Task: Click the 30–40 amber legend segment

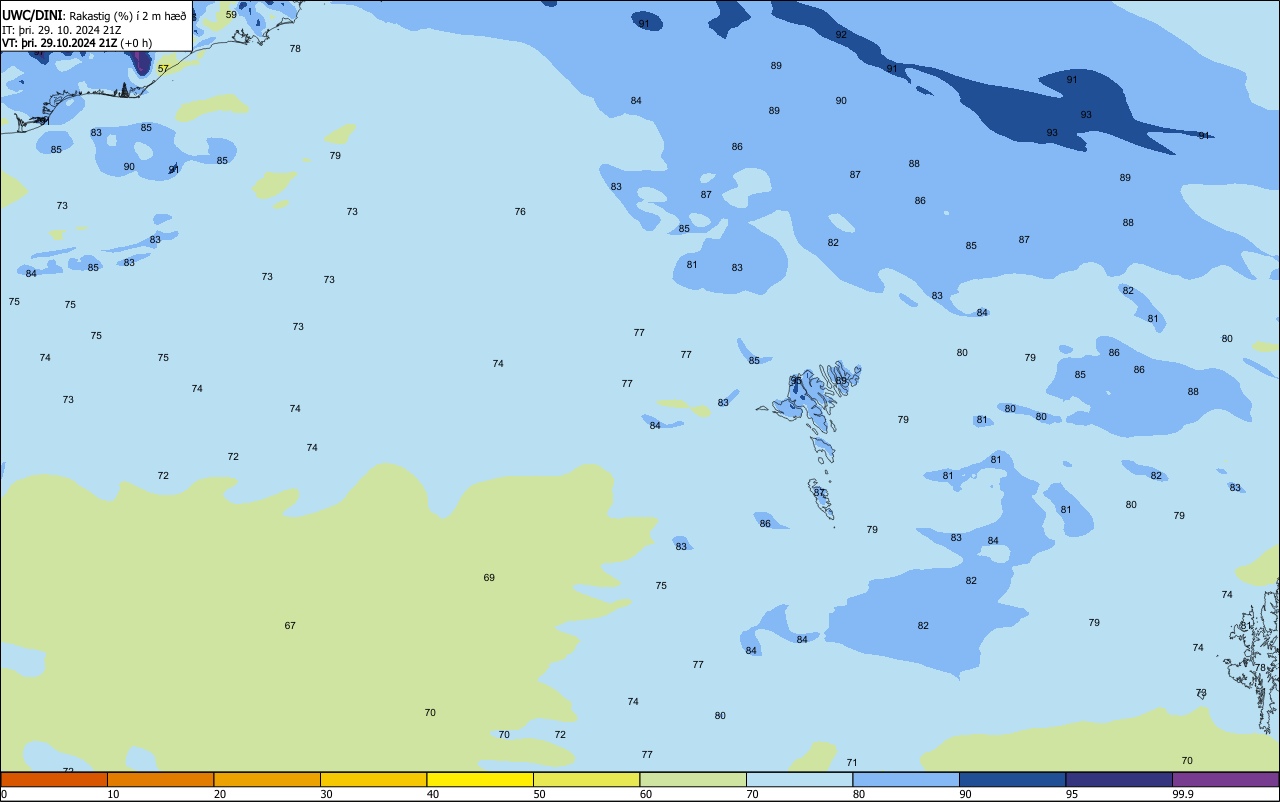Action: pyautogui.click(x=373, y=779)
